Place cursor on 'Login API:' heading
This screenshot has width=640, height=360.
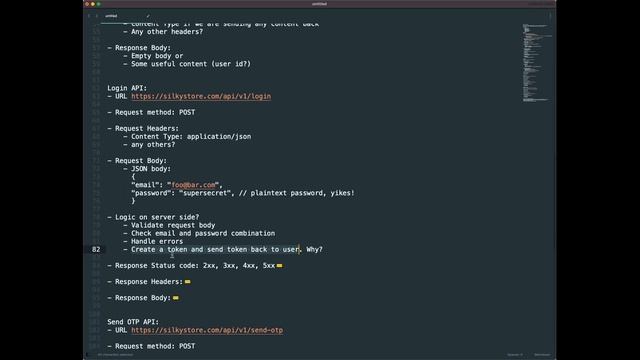tap(127, 88)
